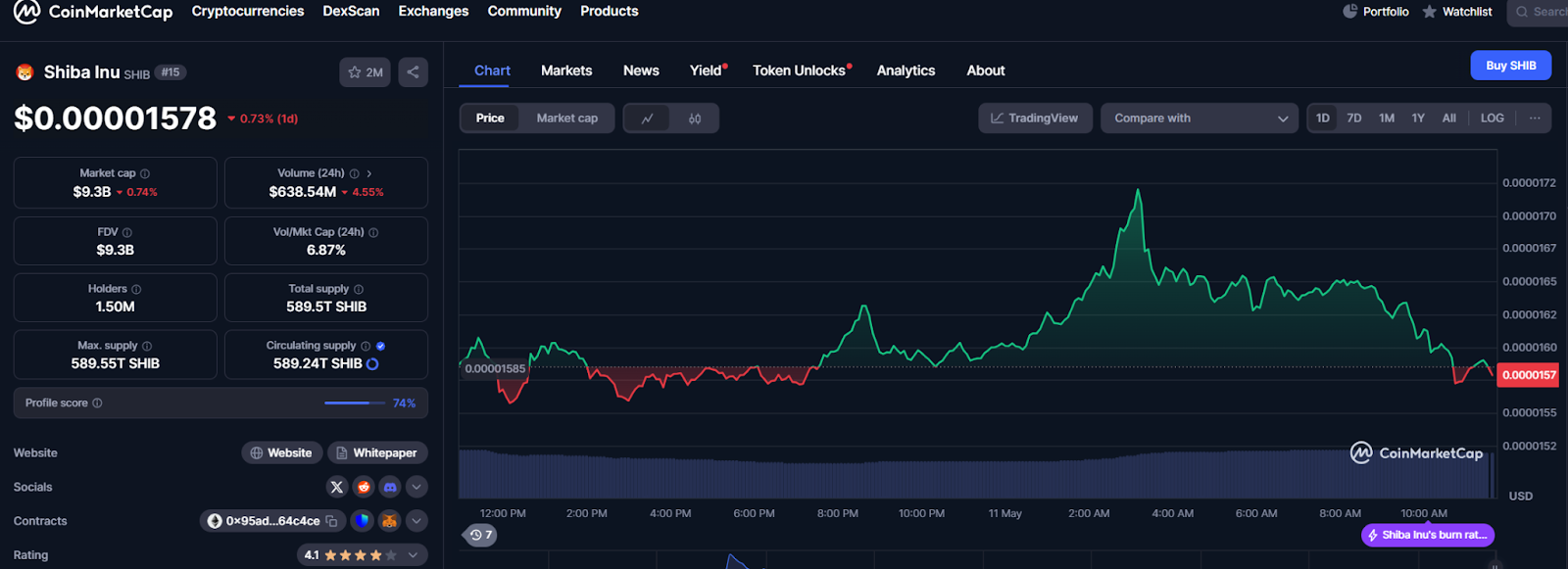Viewport: 1568px width, 569px height.
Task: Open the About tab
Action: pyautogui.click(x=986, y=71)
